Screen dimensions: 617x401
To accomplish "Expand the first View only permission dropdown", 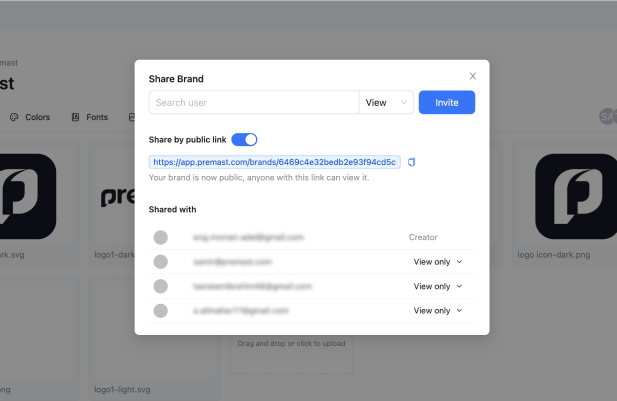I will tap(438, 262).
